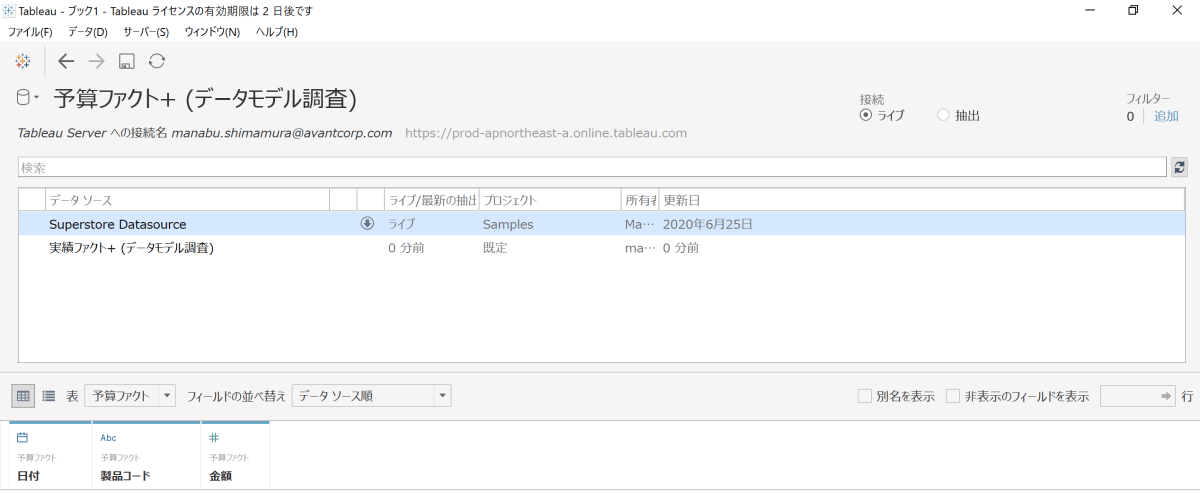Click the 金額 column name
The image size is (1200, 494).
pos(220,476)
